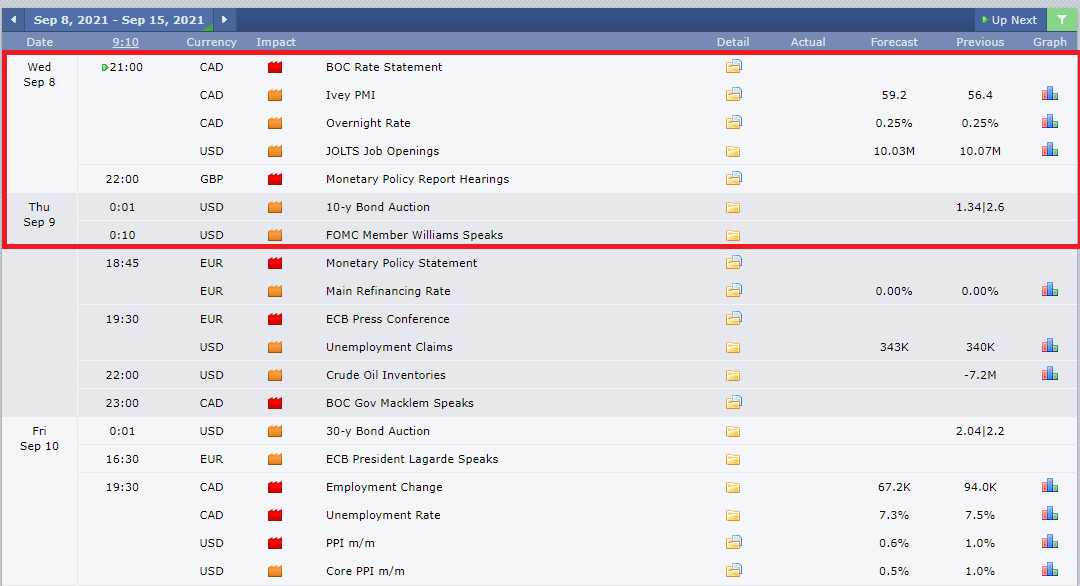Screen dimensions: 1080x586
Task: Open detail folder for Monetary Policy Statement
Action: click(x=734, y=262)
